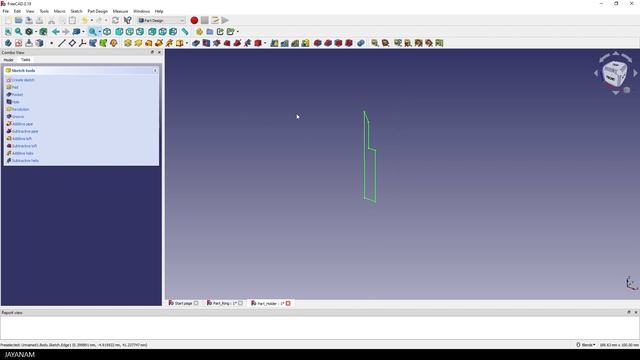Viewport: 640px width, 360px height.
Task: Click the Create body icon in toolbar
Action: coord(8,43)
